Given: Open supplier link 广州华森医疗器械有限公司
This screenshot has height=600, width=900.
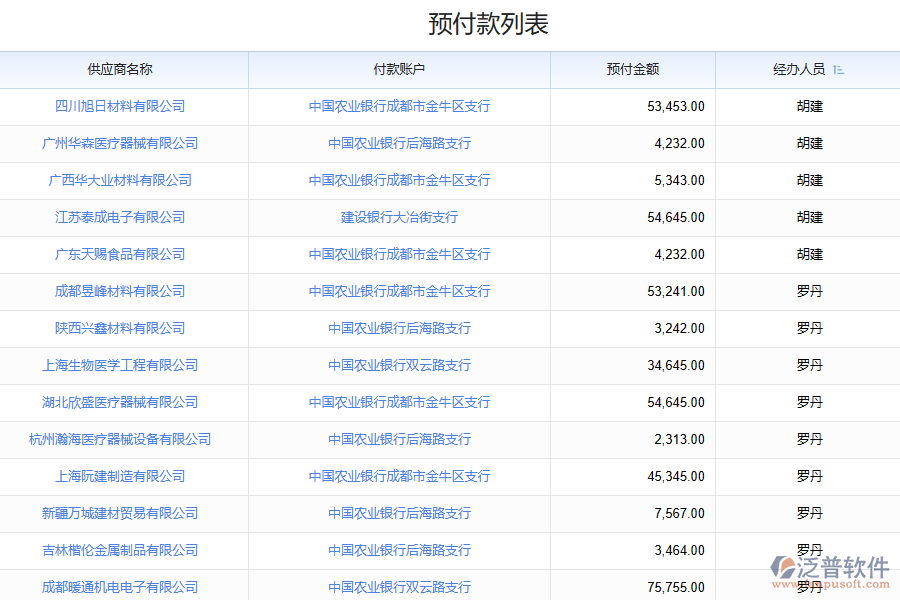Looking at the screenshot, I should click(120, 143).
